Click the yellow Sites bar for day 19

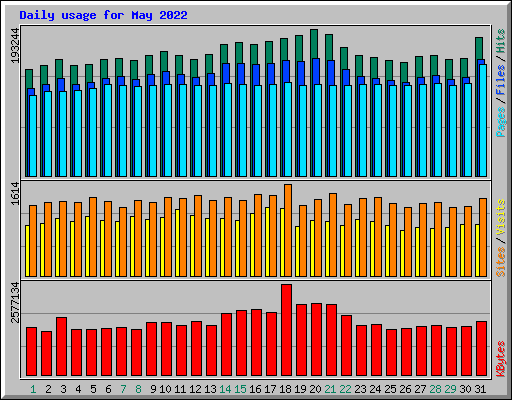[297, 252]
